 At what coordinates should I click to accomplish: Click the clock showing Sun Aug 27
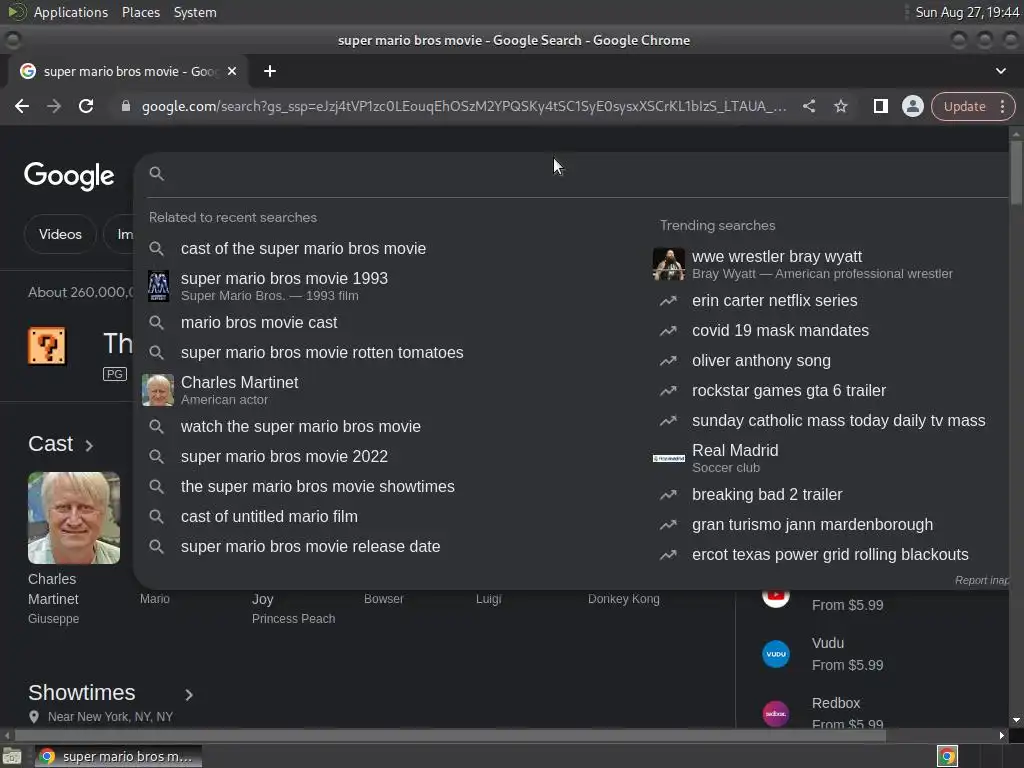967,12
